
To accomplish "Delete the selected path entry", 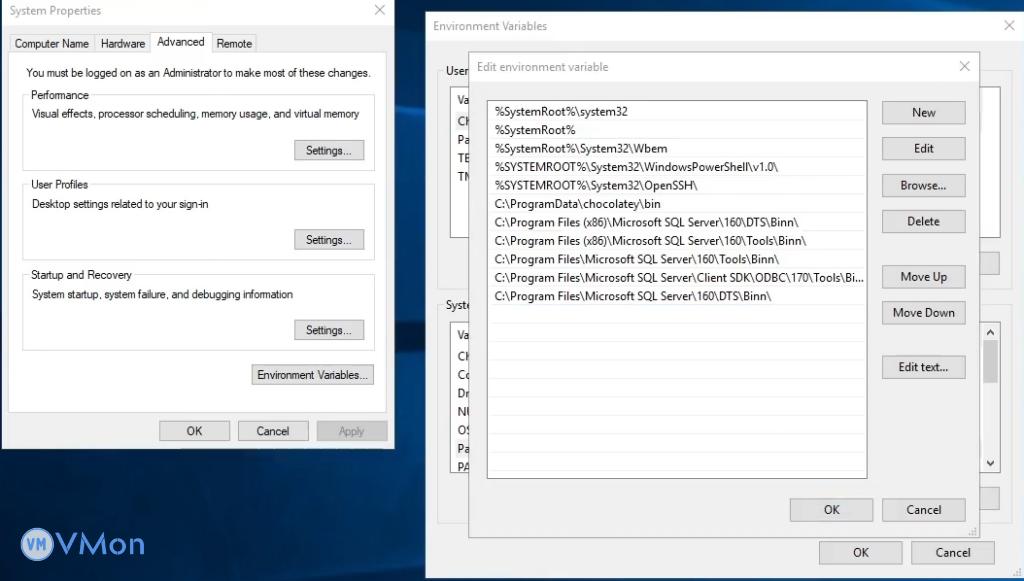I will point(923,221).
